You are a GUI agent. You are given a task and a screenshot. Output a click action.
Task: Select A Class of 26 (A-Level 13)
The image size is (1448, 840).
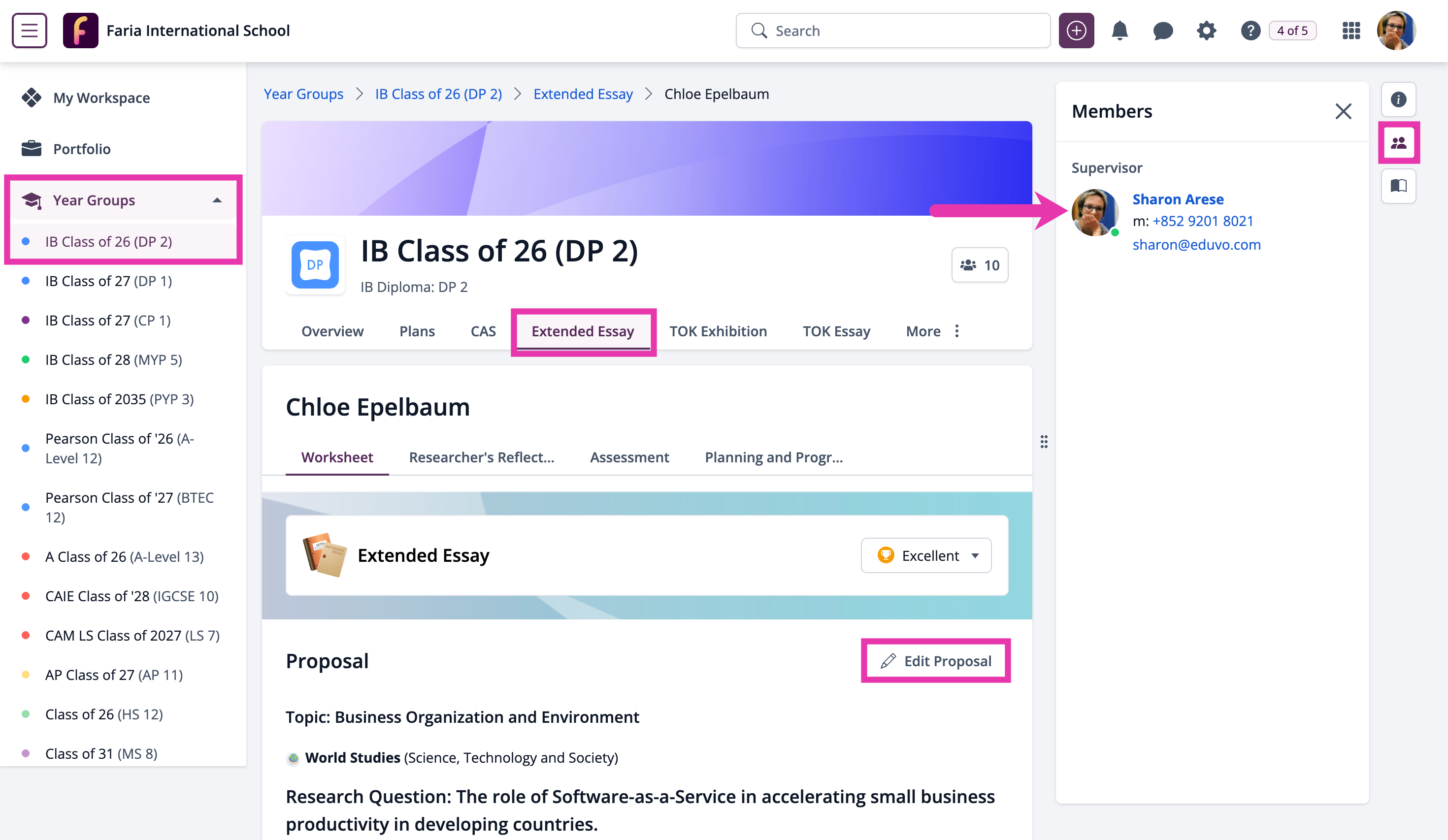tap(124, 557)
